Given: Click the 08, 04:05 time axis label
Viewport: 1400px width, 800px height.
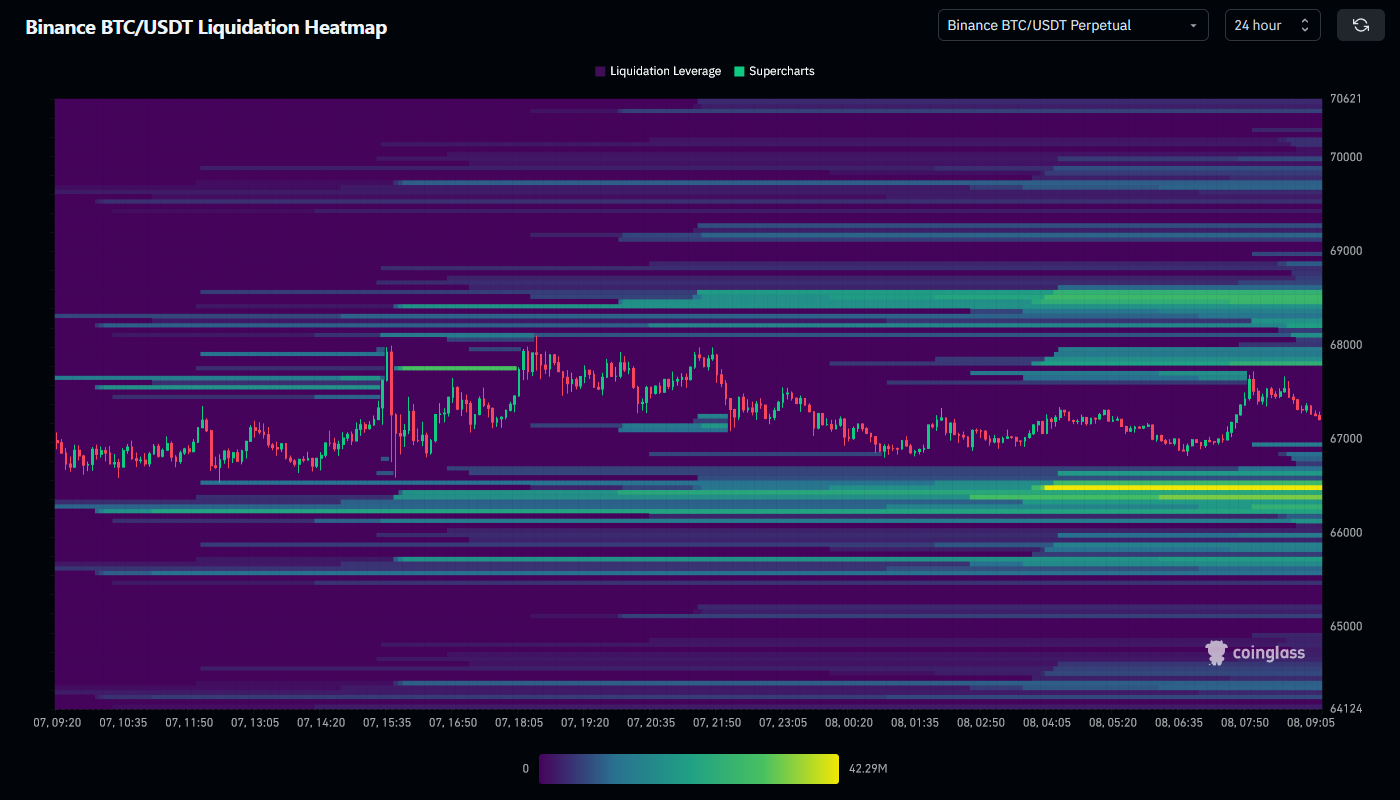Looking at the screenshot, I should point(1045,722).
